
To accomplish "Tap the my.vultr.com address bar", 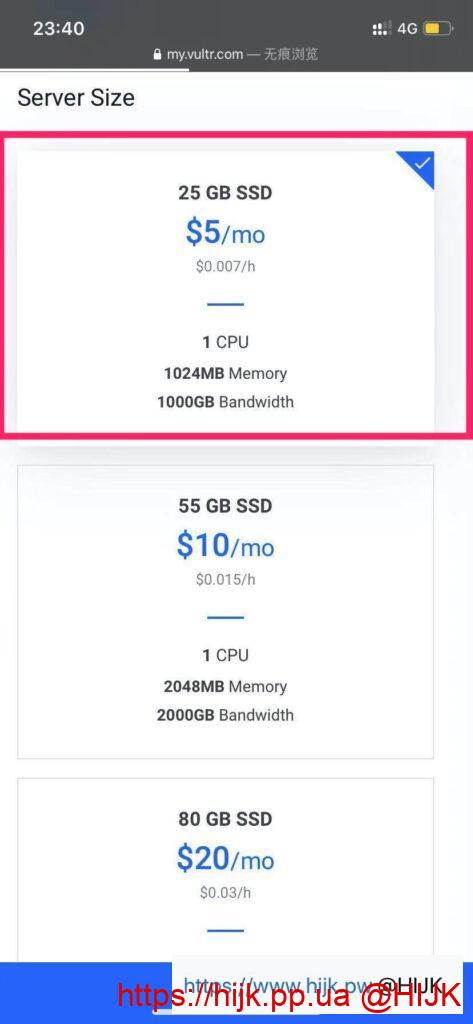I will pos(235,55).
